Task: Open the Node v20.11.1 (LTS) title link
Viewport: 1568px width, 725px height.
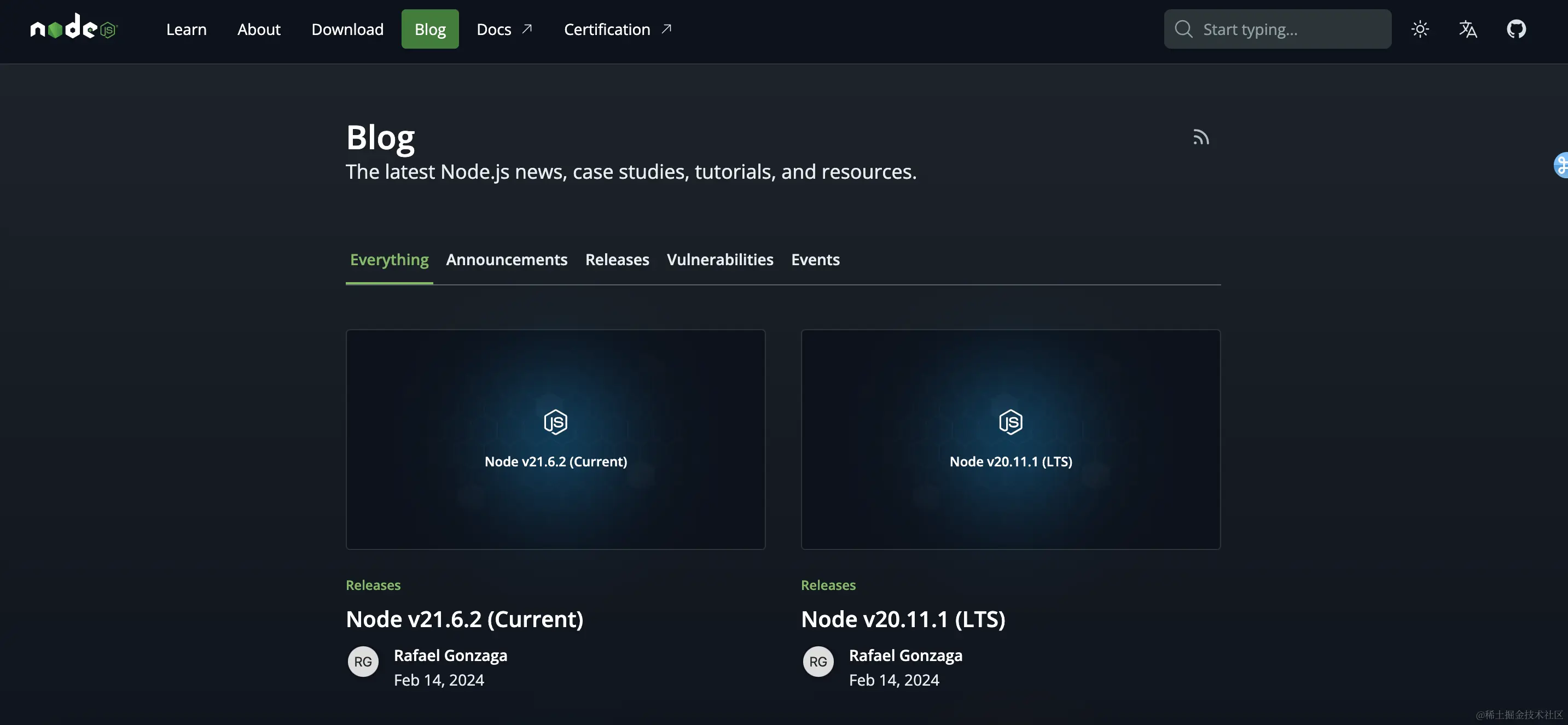Action: (903, 619)
